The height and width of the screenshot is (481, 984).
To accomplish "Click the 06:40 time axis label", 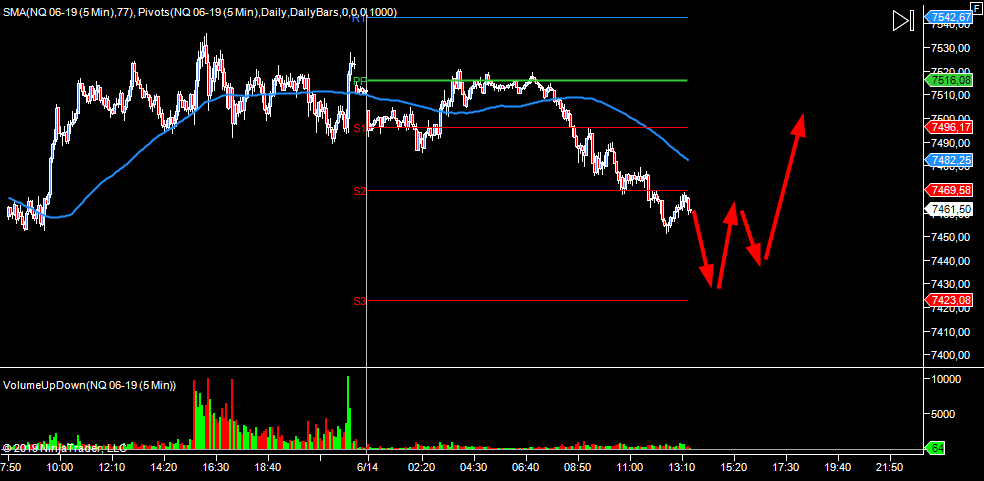I will (x=525, y=468).
